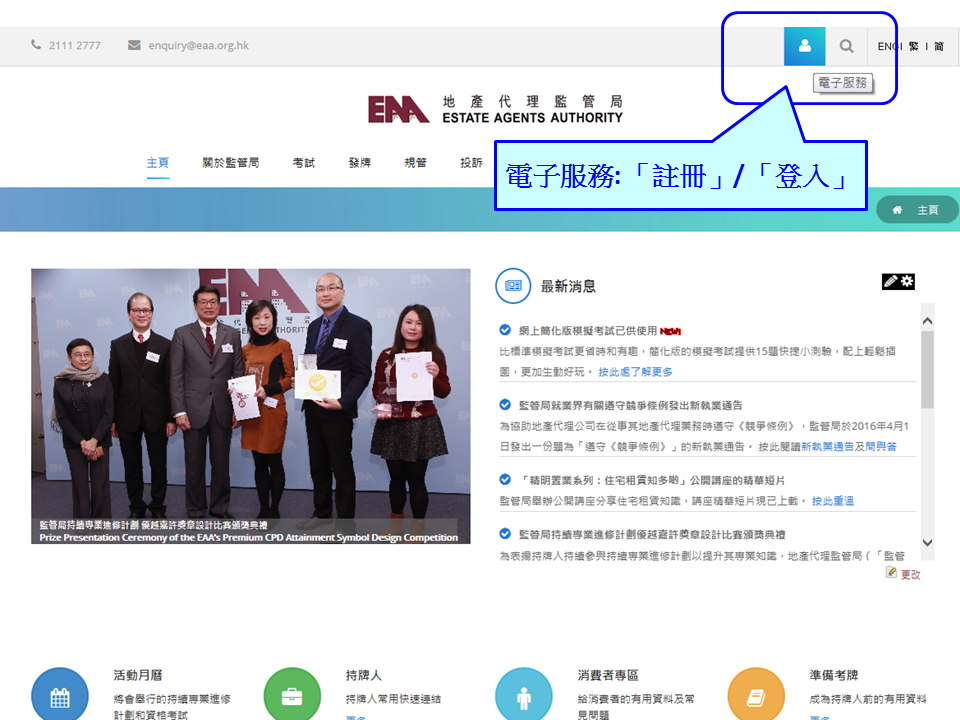The image size is (960, 720).
Task: Click the 更改 edit link
Action: 909,574
